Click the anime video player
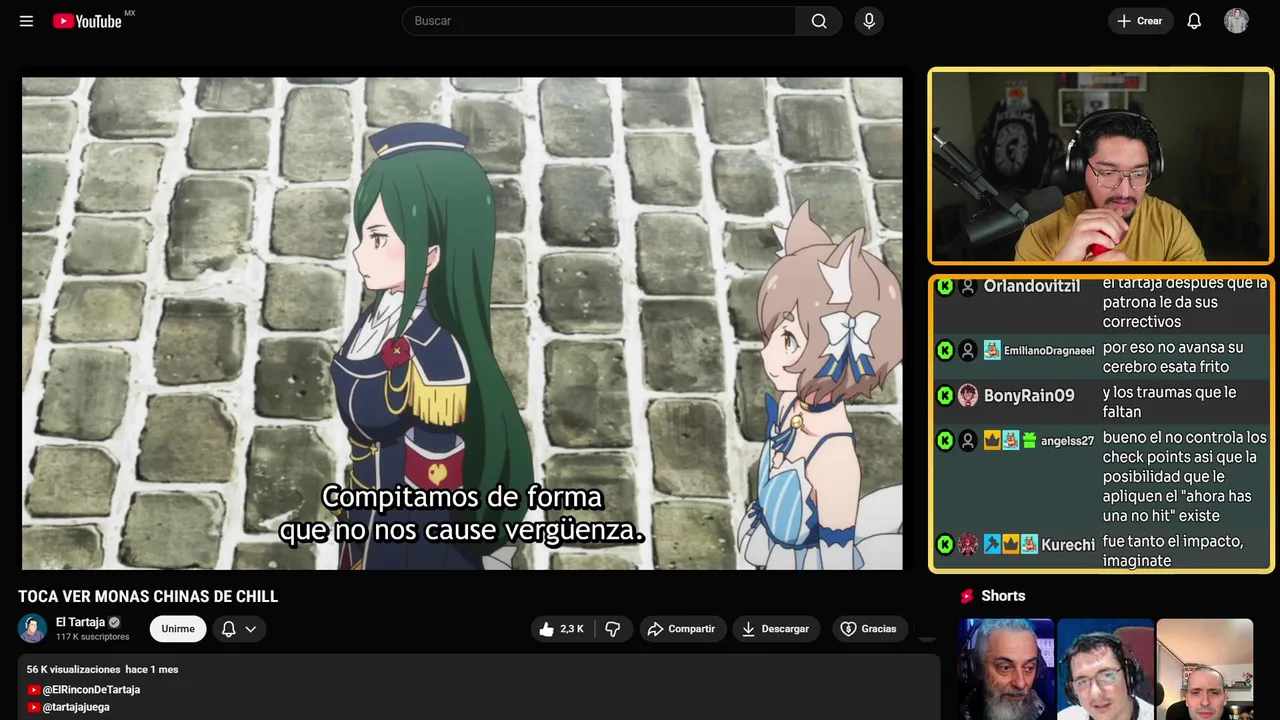 coord(462,323)
